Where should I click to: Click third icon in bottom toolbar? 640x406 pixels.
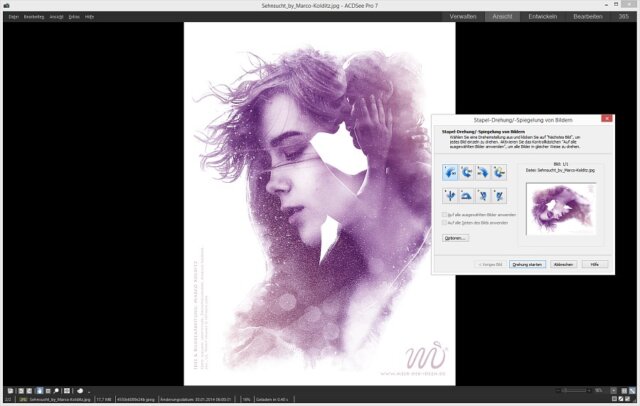pos(29,390)
